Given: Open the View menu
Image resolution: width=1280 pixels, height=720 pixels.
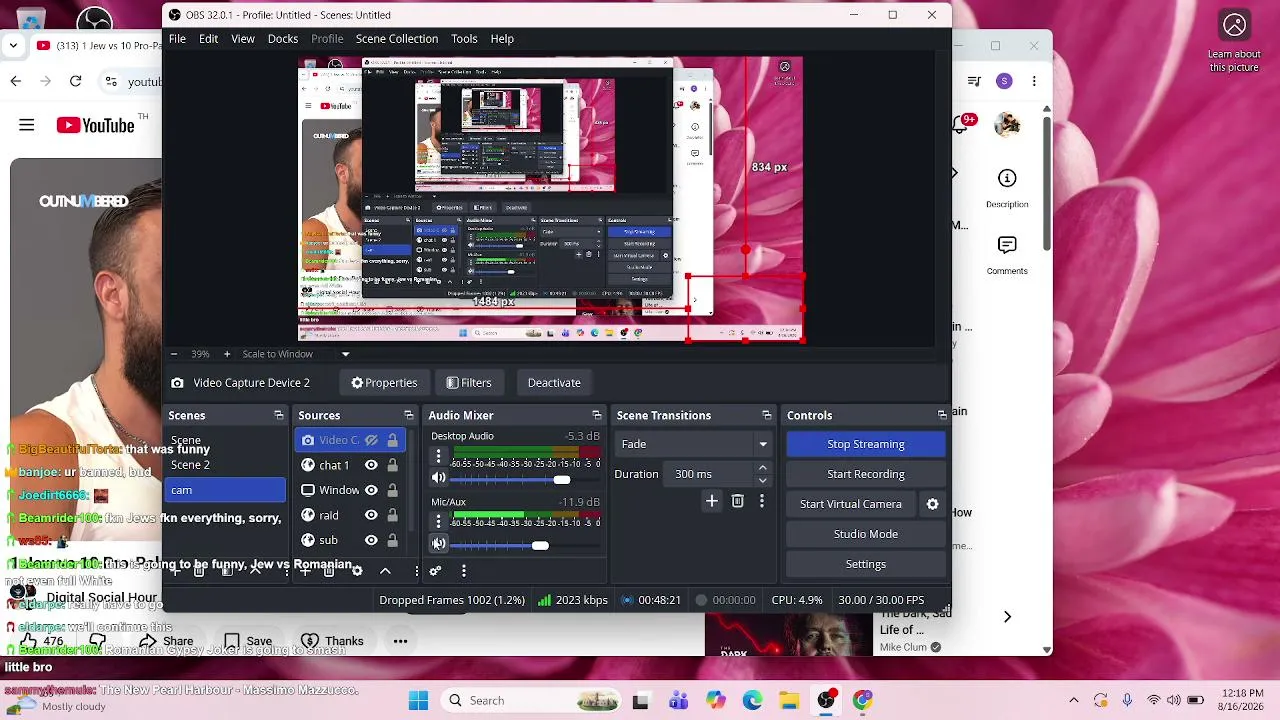Looking at the screenshot, I should click(x=243, y=39).
